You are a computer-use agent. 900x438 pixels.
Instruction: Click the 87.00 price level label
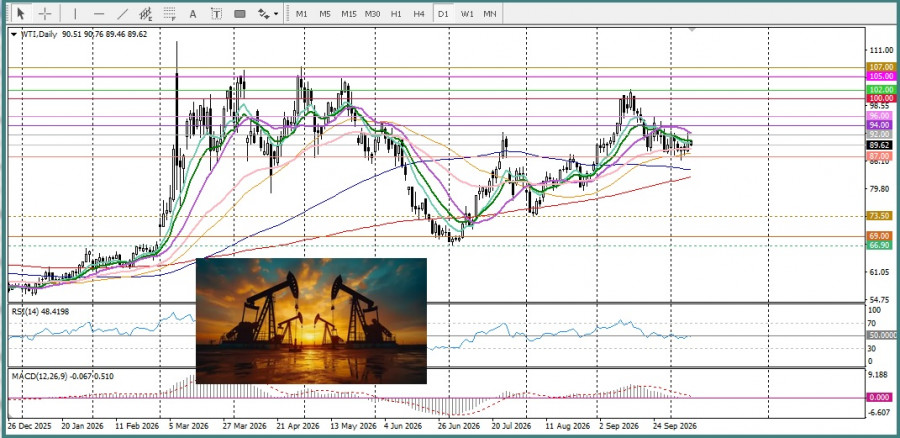pos(880,156)
